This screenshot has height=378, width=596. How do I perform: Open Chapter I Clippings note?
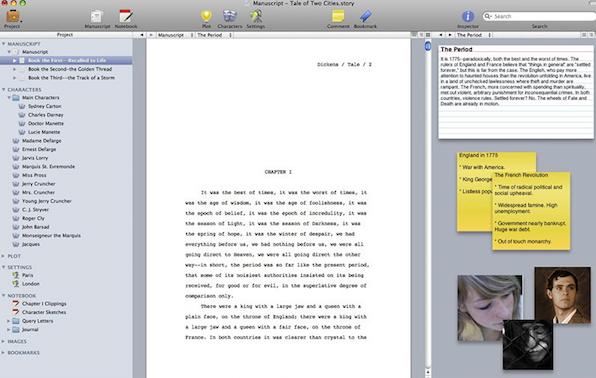pyautogui.click(x=44, y=304)
